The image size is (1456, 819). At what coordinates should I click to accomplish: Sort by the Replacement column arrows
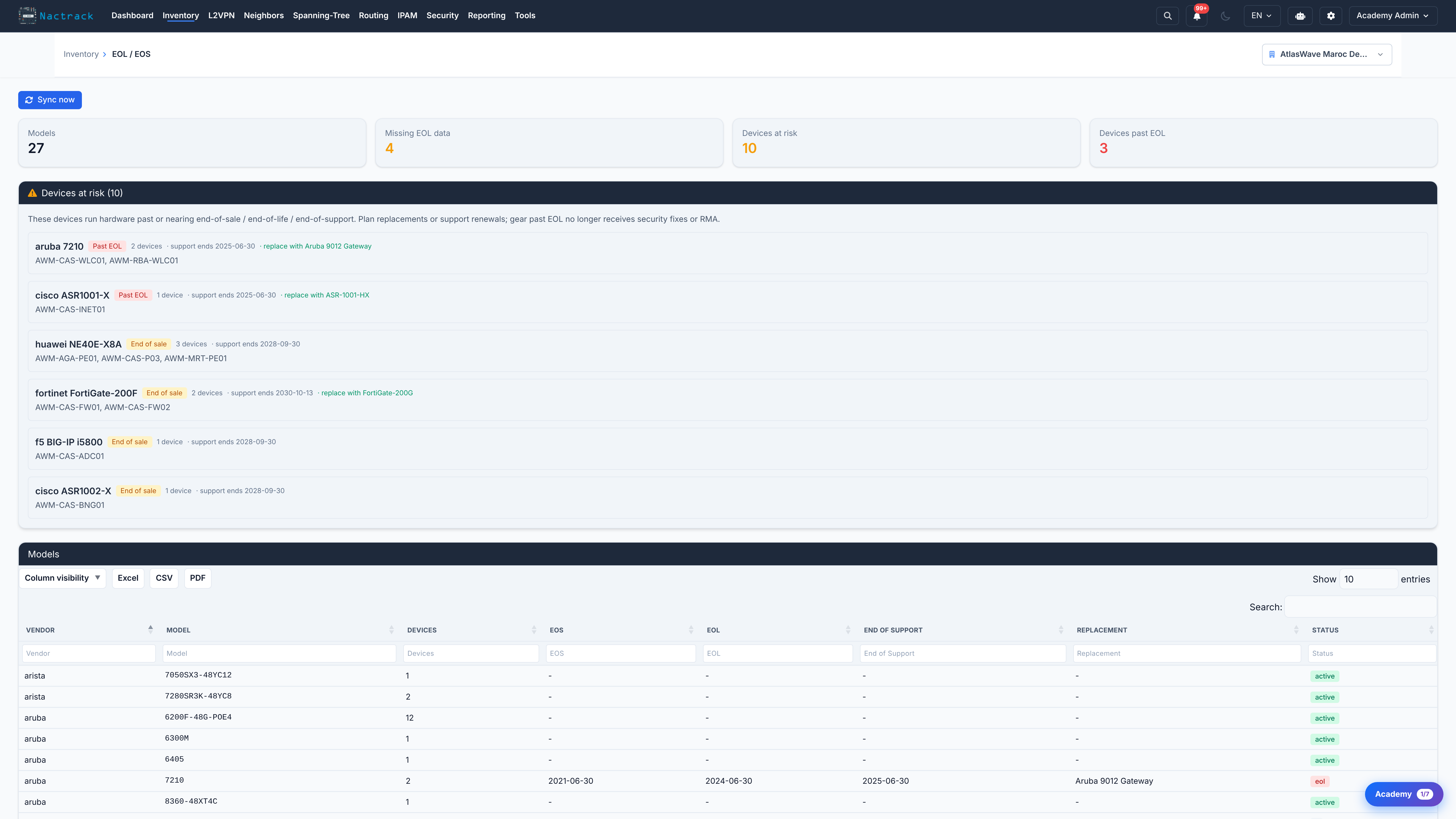point(1296,630)
